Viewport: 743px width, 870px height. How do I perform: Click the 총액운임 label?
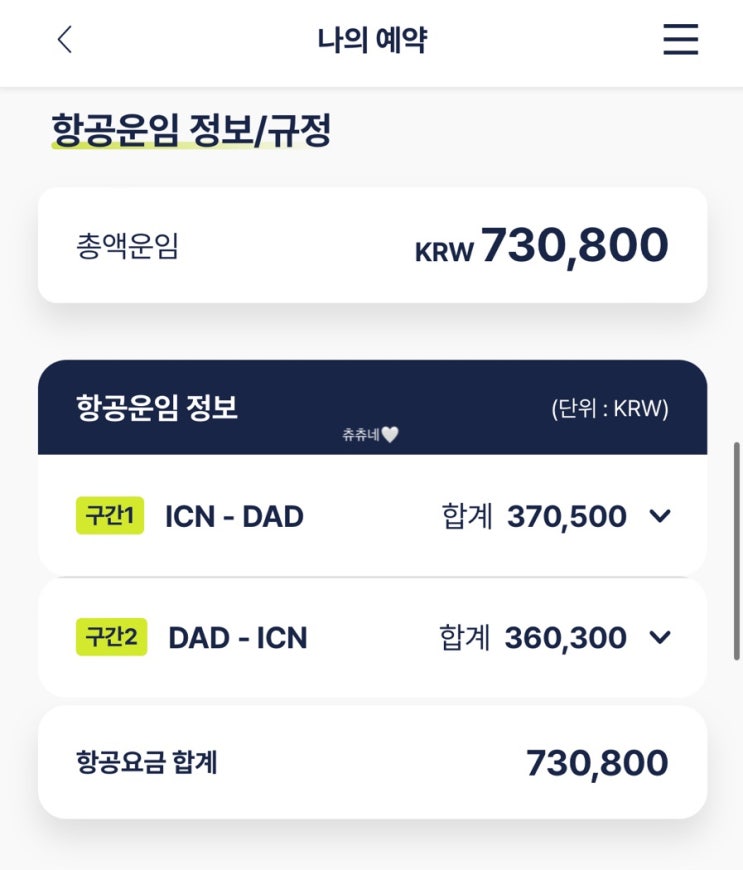[127, 246]
